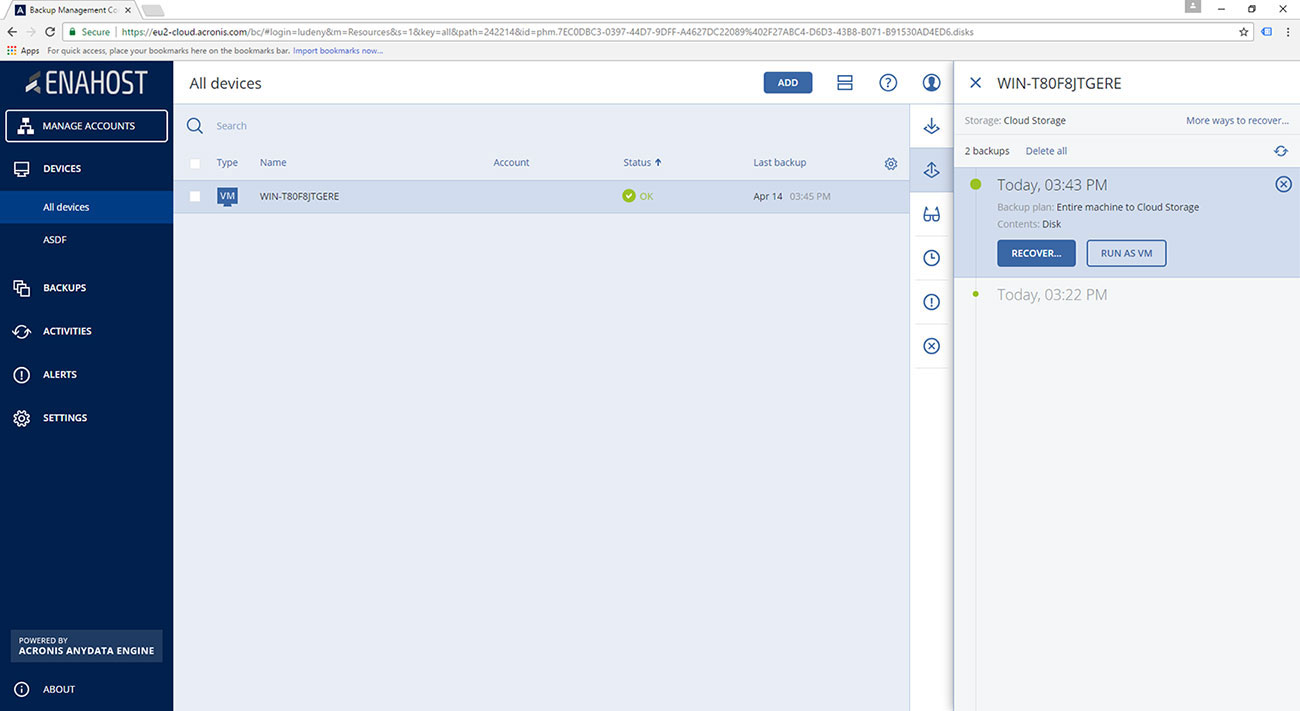Open the Help question mark icon
The width and height of the screenshot is (1300, 711).
coord(888,83)
